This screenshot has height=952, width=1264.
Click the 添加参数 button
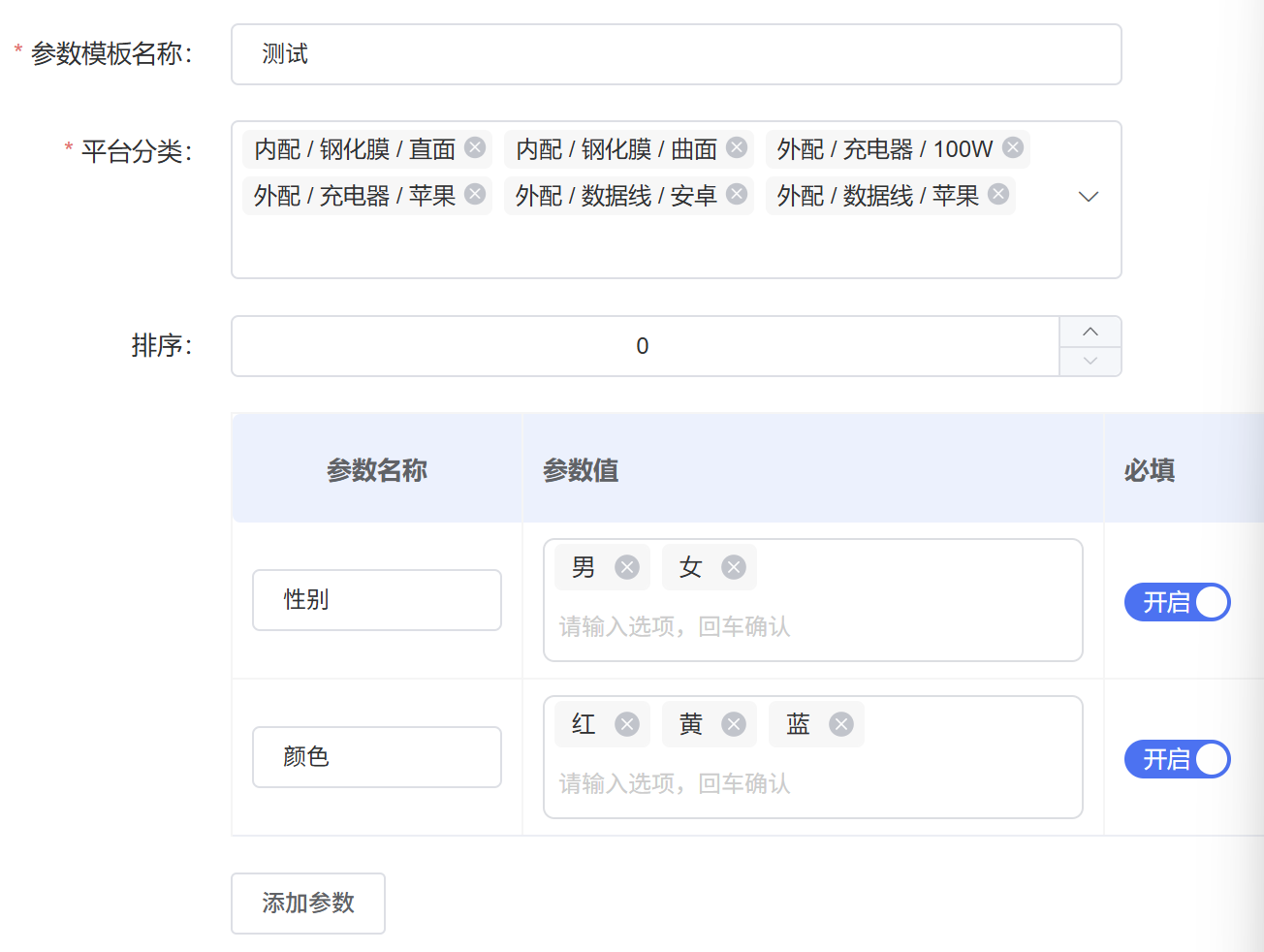[308, 904]
